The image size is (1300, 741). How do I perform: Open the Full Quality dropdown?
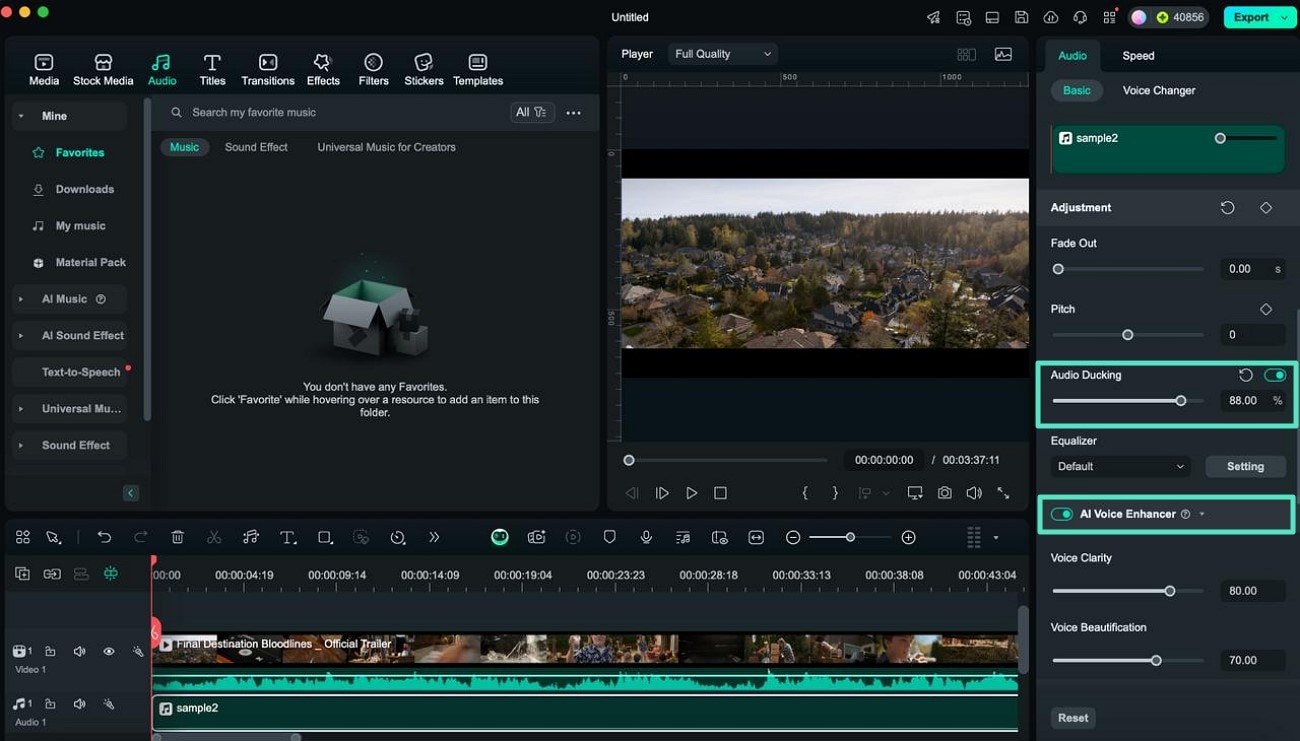click(723, 54)
